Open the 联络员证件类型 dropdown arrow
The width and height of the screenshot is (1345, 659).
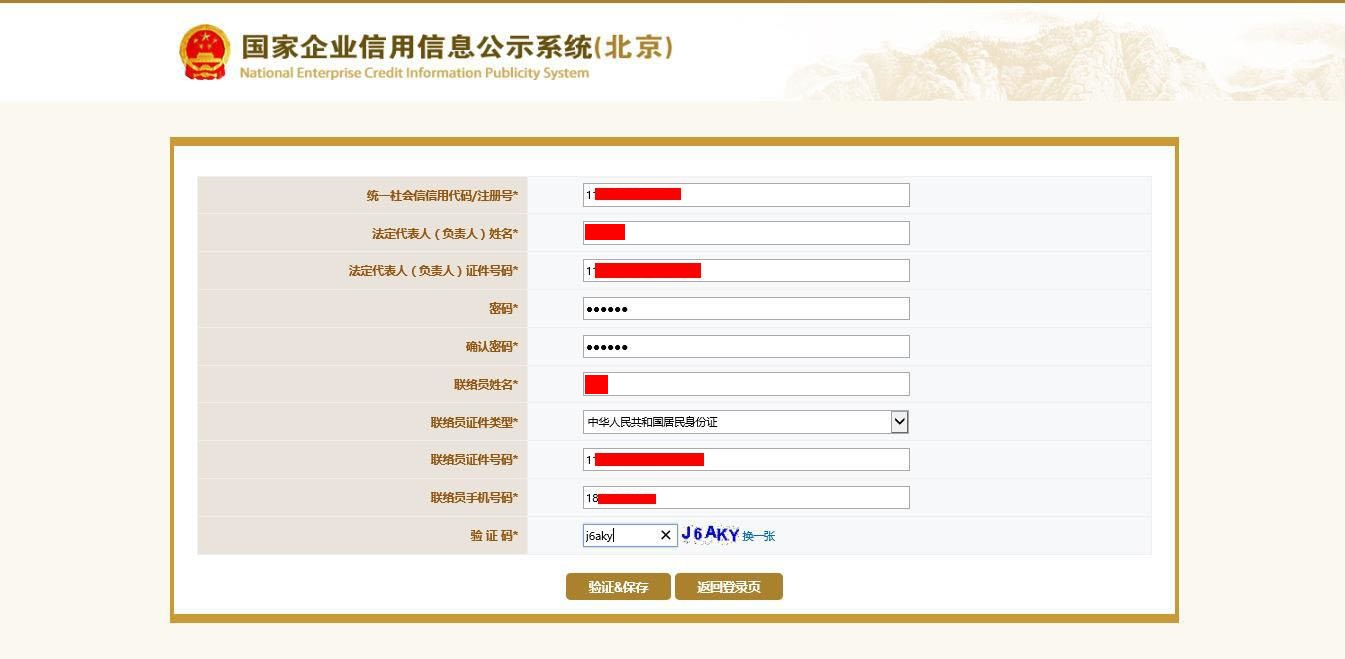(899, 422)
